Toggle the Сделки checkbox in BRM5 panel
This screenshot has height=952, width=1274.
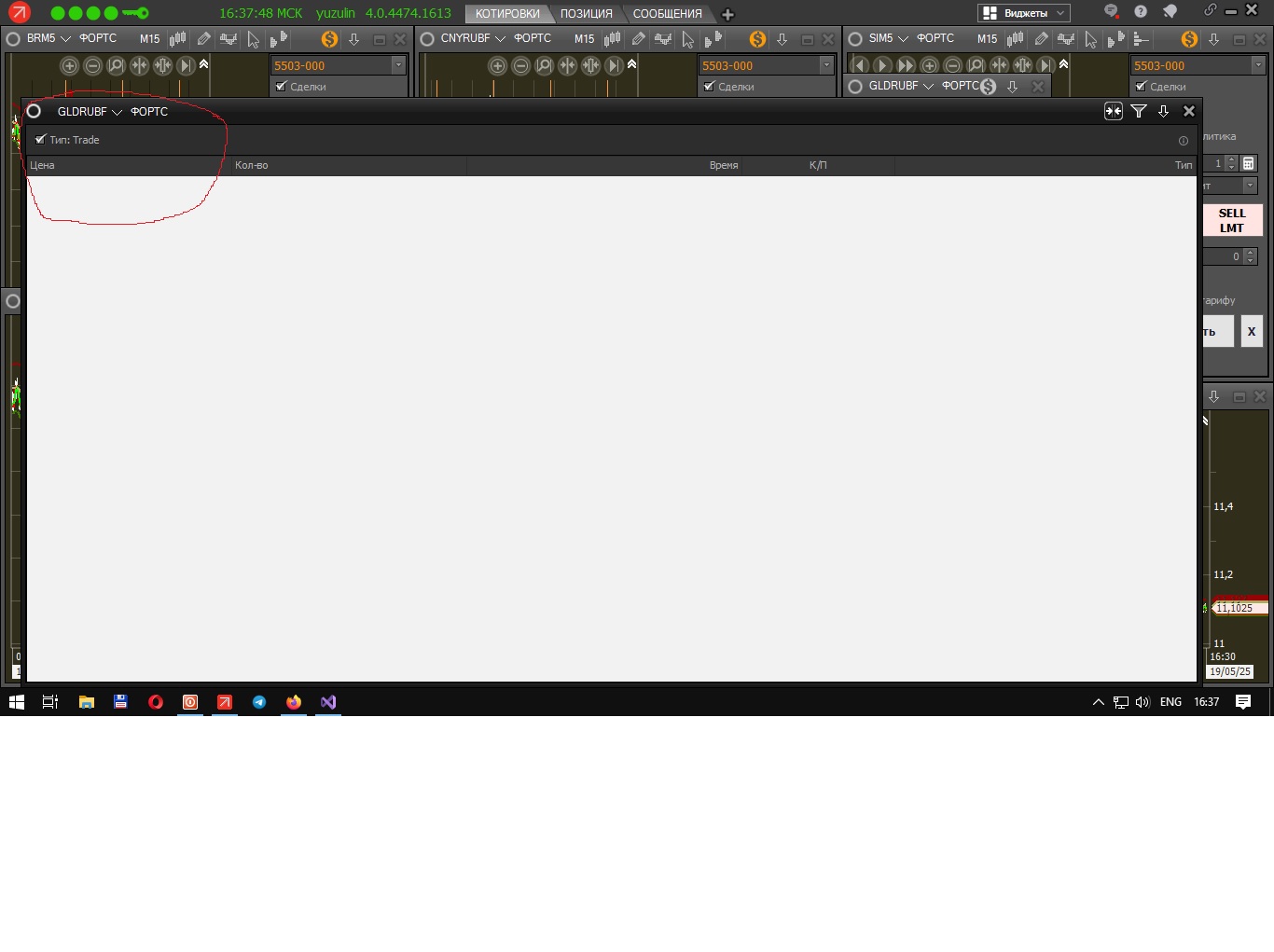point(281,87)
